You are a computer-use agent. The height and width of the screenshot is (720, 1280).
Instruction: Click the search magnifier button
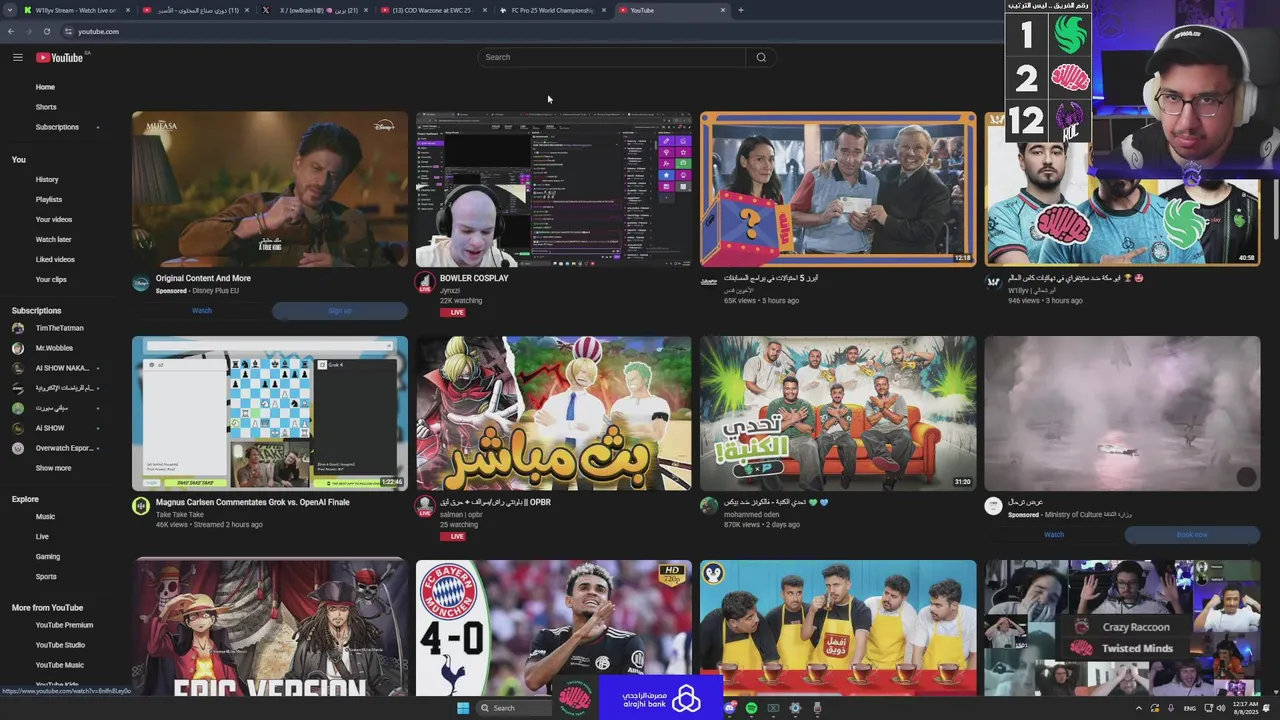[761, 57]
